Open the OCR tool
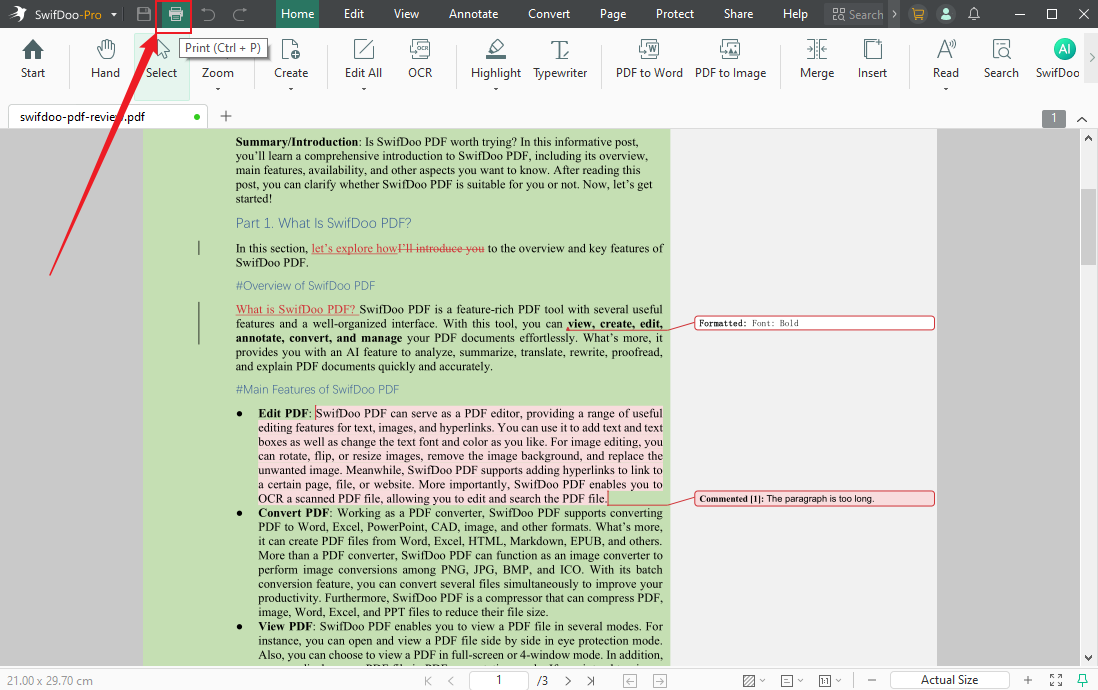The image size is (1098, 690). (419, 58)
